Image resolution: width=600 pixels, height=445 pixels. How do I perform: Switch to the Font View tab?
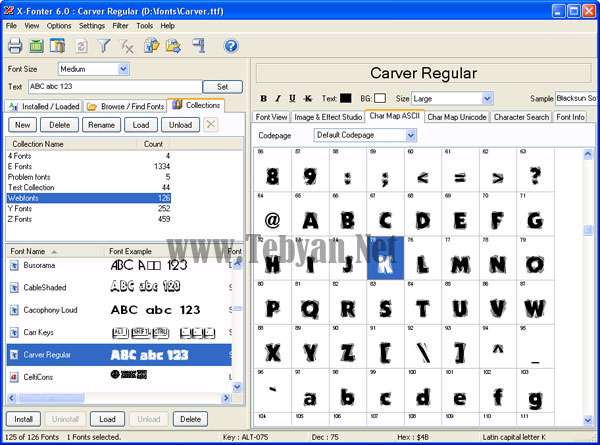[271, 117]
